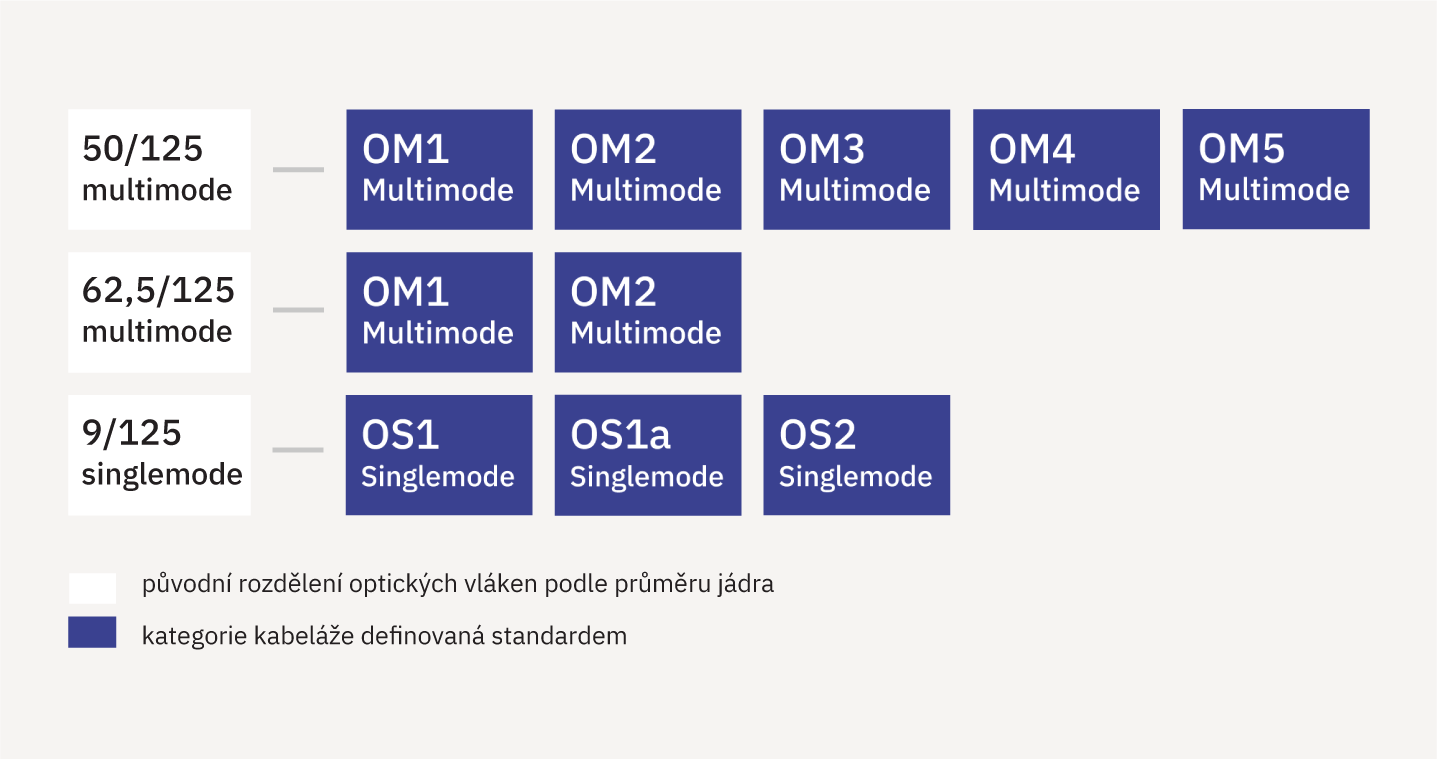Click the OM4 Multimode box

point(1066,169)
